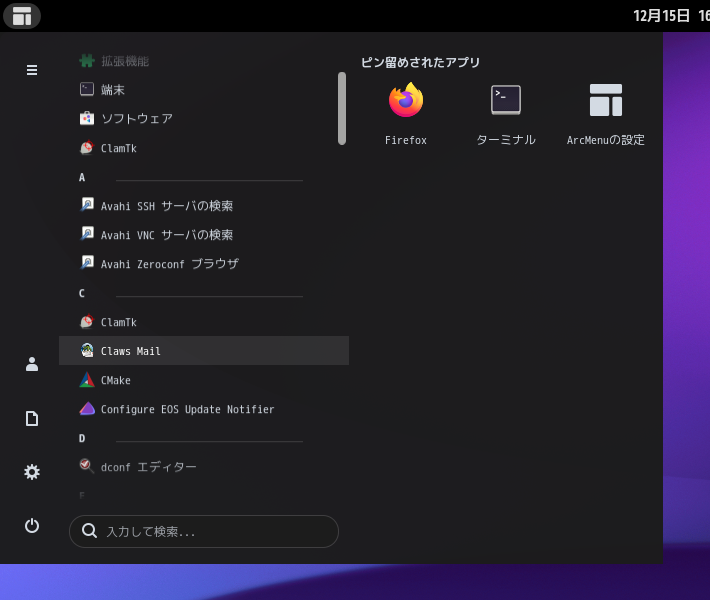Open the ArcMenu button in top panel

(x=22, y=16)
